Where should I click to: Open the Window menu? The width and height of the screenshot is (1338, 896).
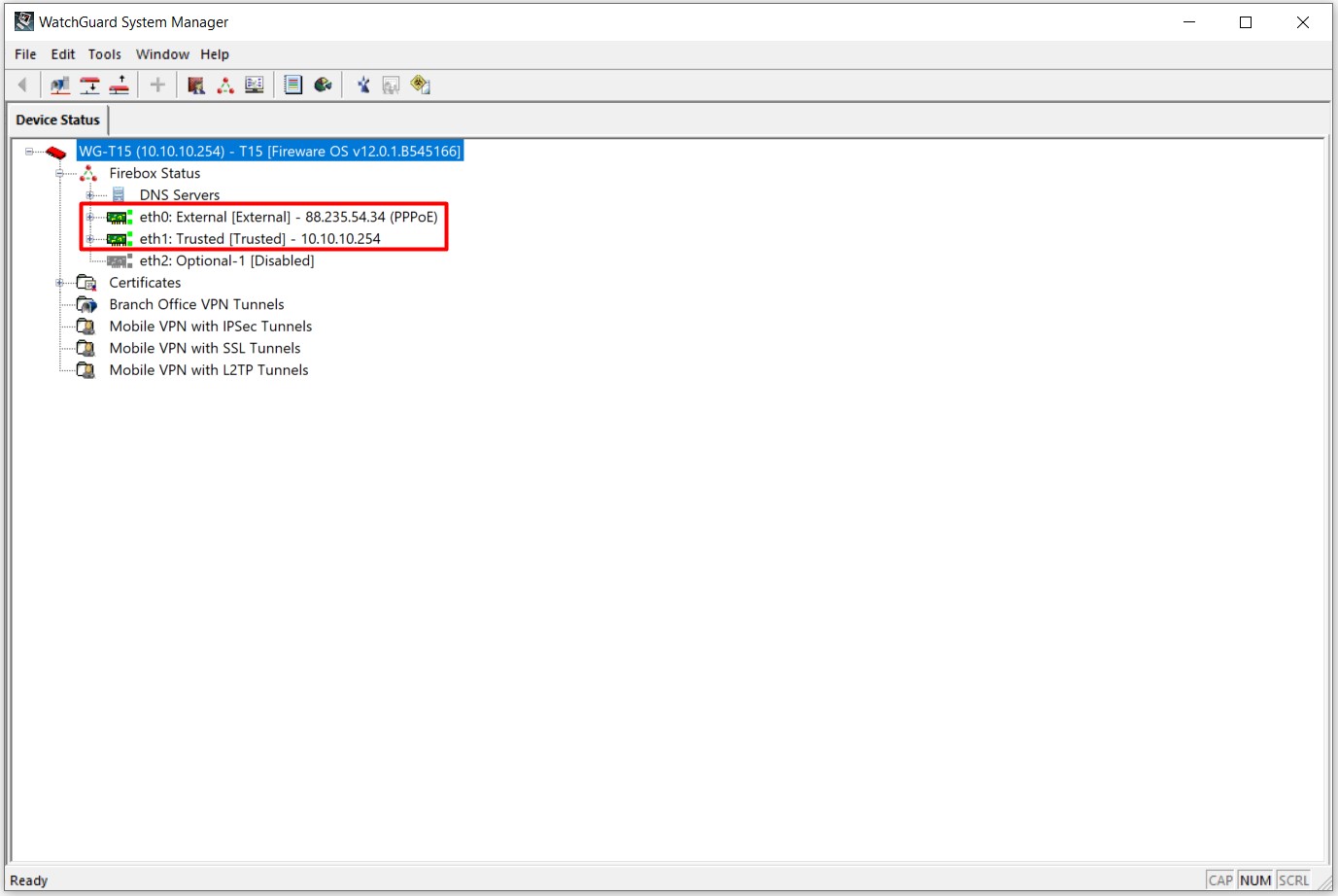coord(162,54)
